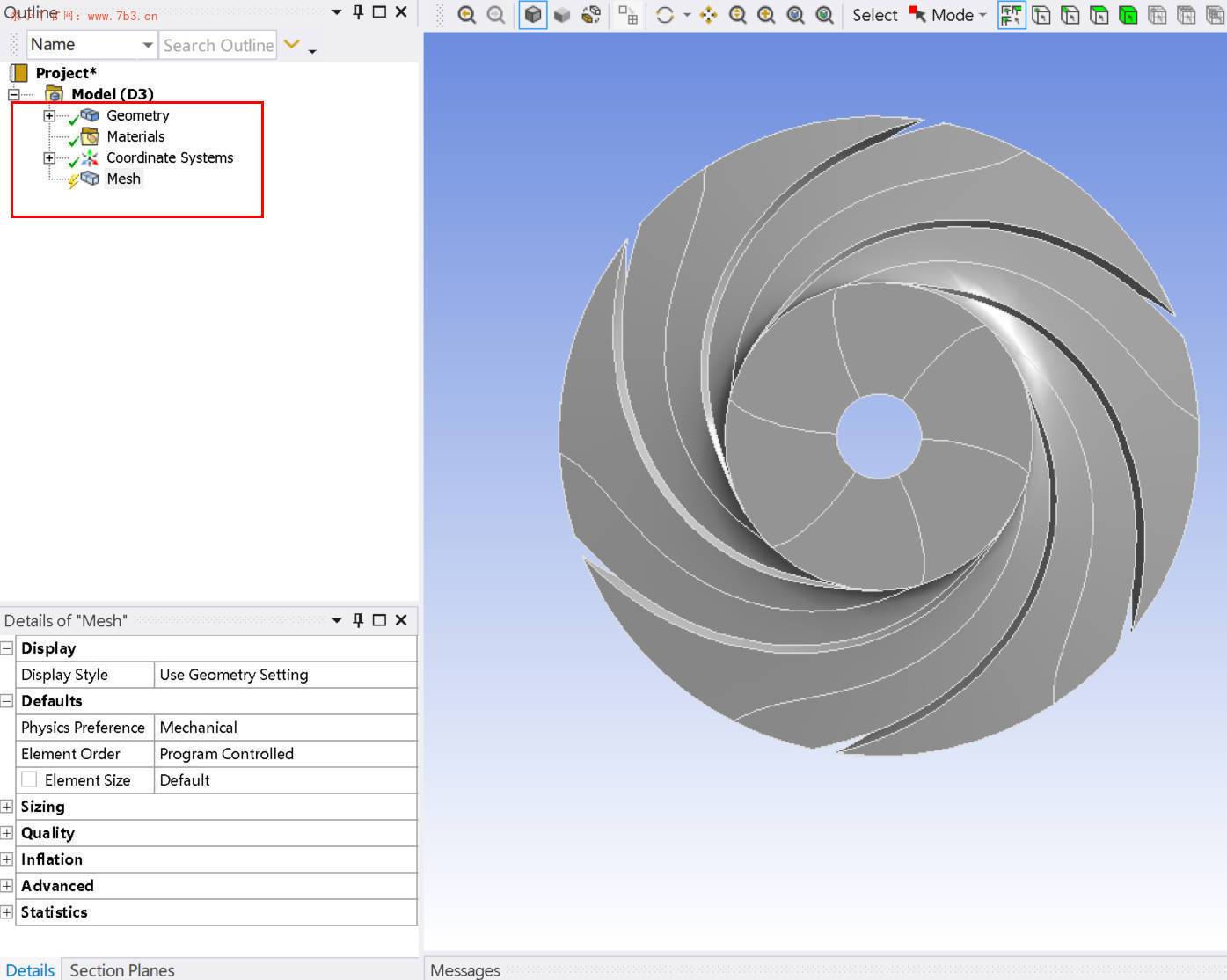Viewport: 1227px width, 980px height.
Task: Select the Materials item in outline
Action: [x=135, y=136]
